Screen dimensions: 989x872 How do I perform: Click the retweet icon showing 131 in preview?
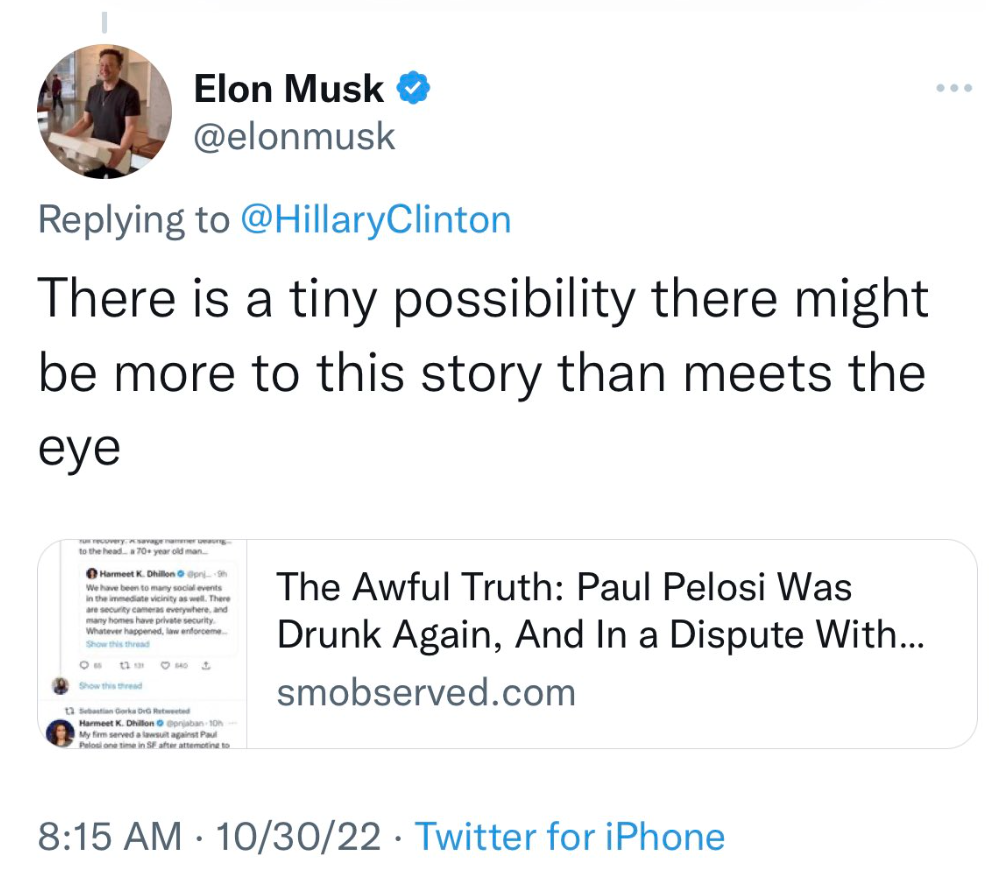point(127,667)
